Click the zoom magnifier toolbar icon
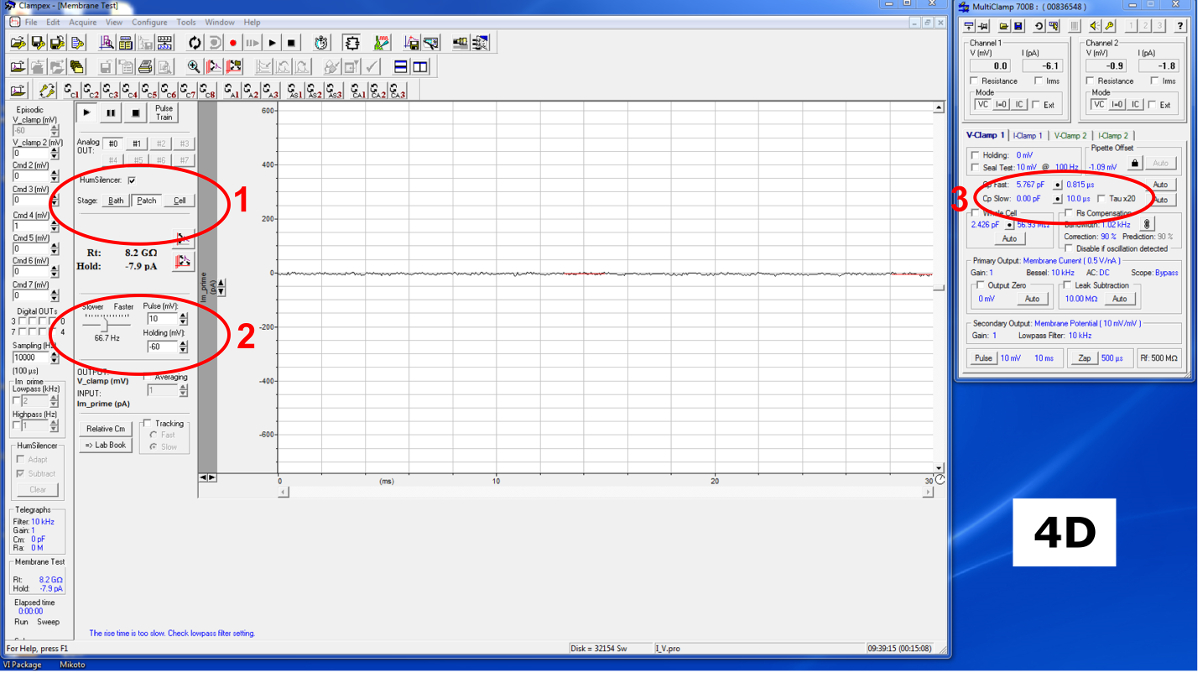 194,67
